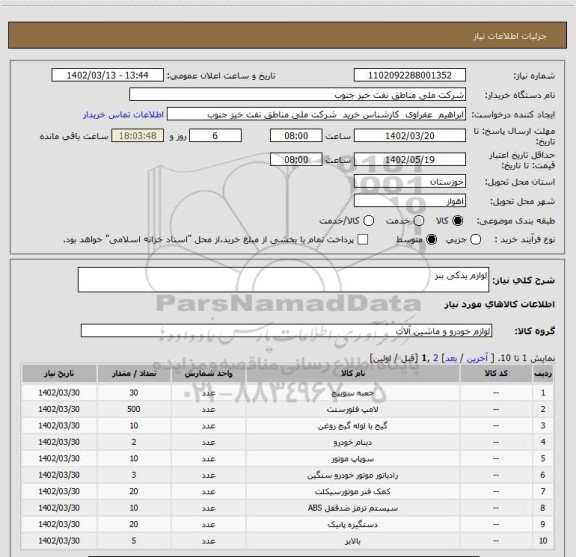Click the response deadline hour field 08:00
The height and width of the screenshot is (557, 576).
point(296,136)
